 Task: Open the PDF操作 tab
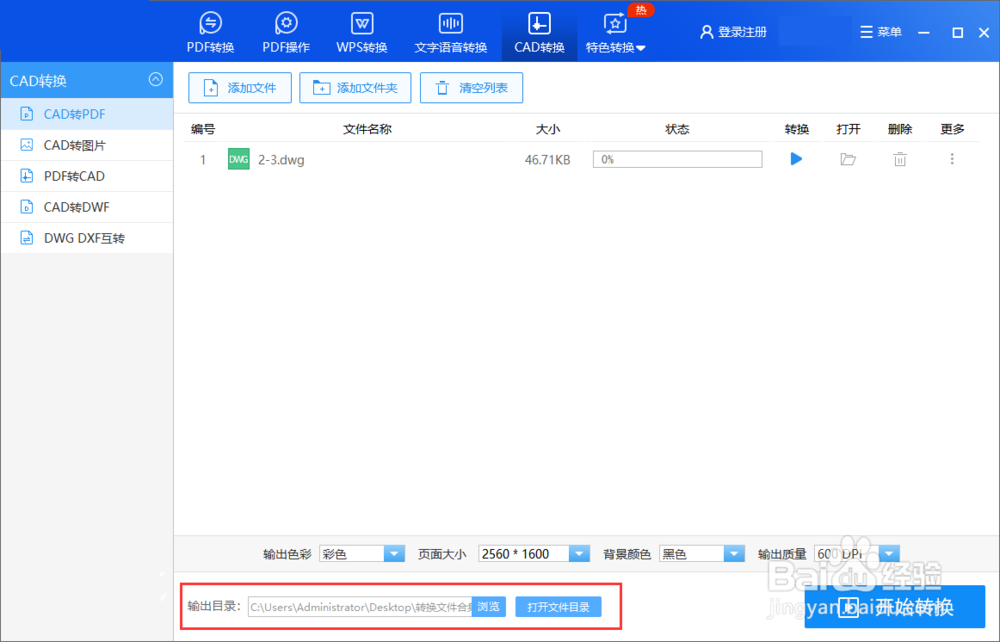[286, 32]
